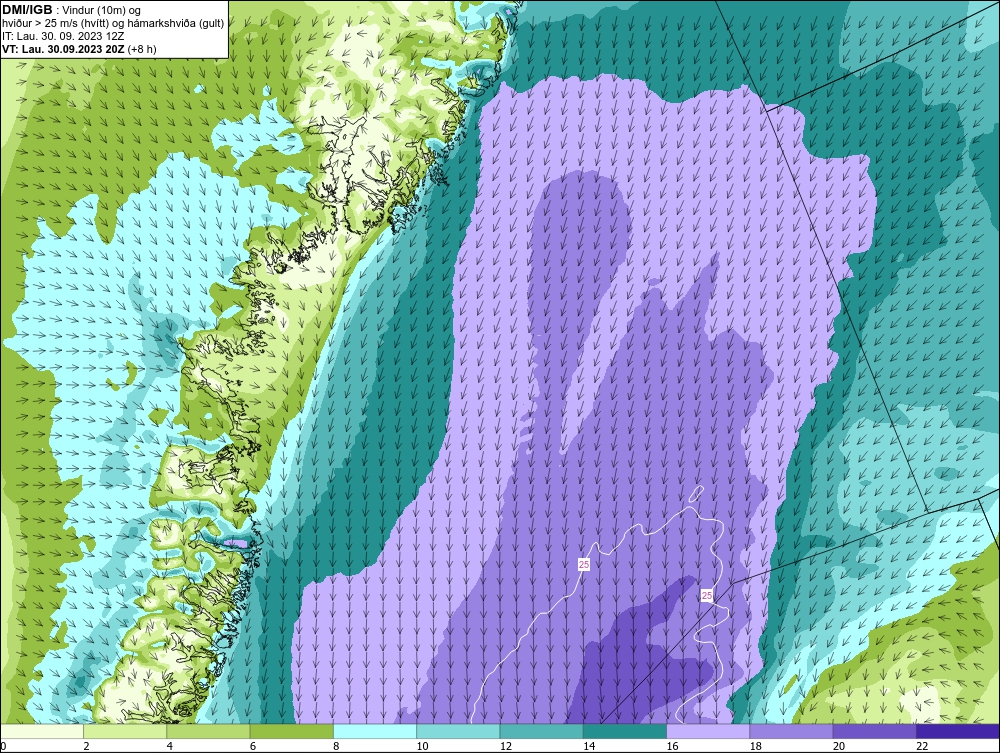Click the legend value '8'

pyautogui.click(x=336, y=747)
